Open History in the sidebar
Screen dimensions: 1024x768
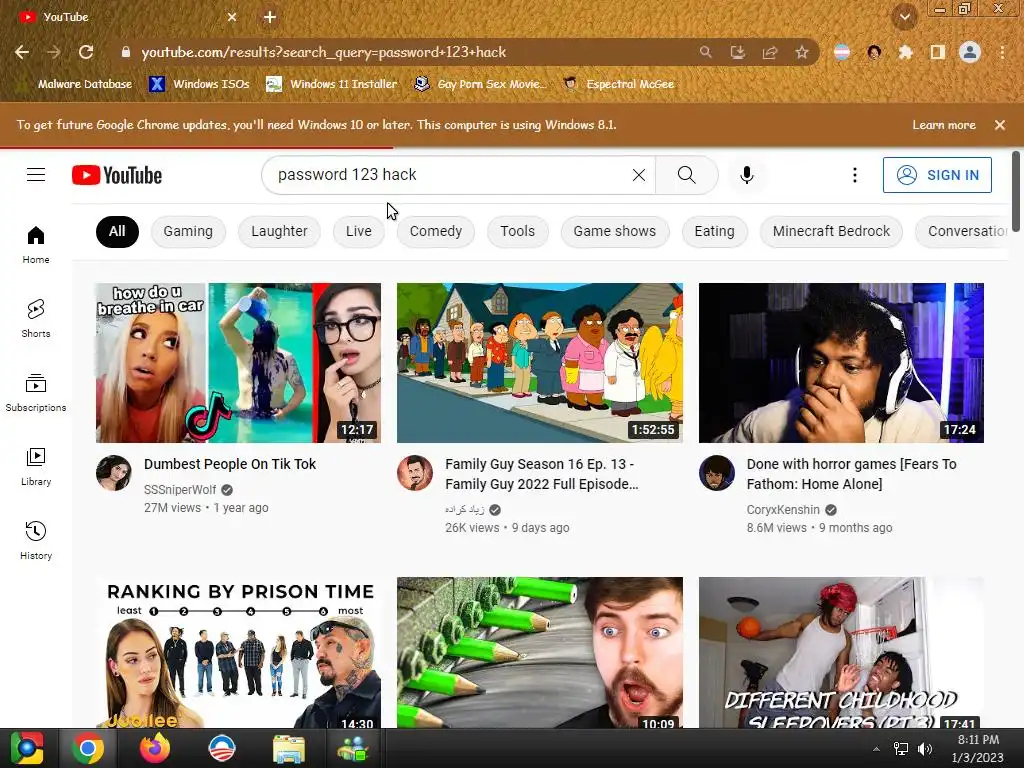click(x=36, y=541)
